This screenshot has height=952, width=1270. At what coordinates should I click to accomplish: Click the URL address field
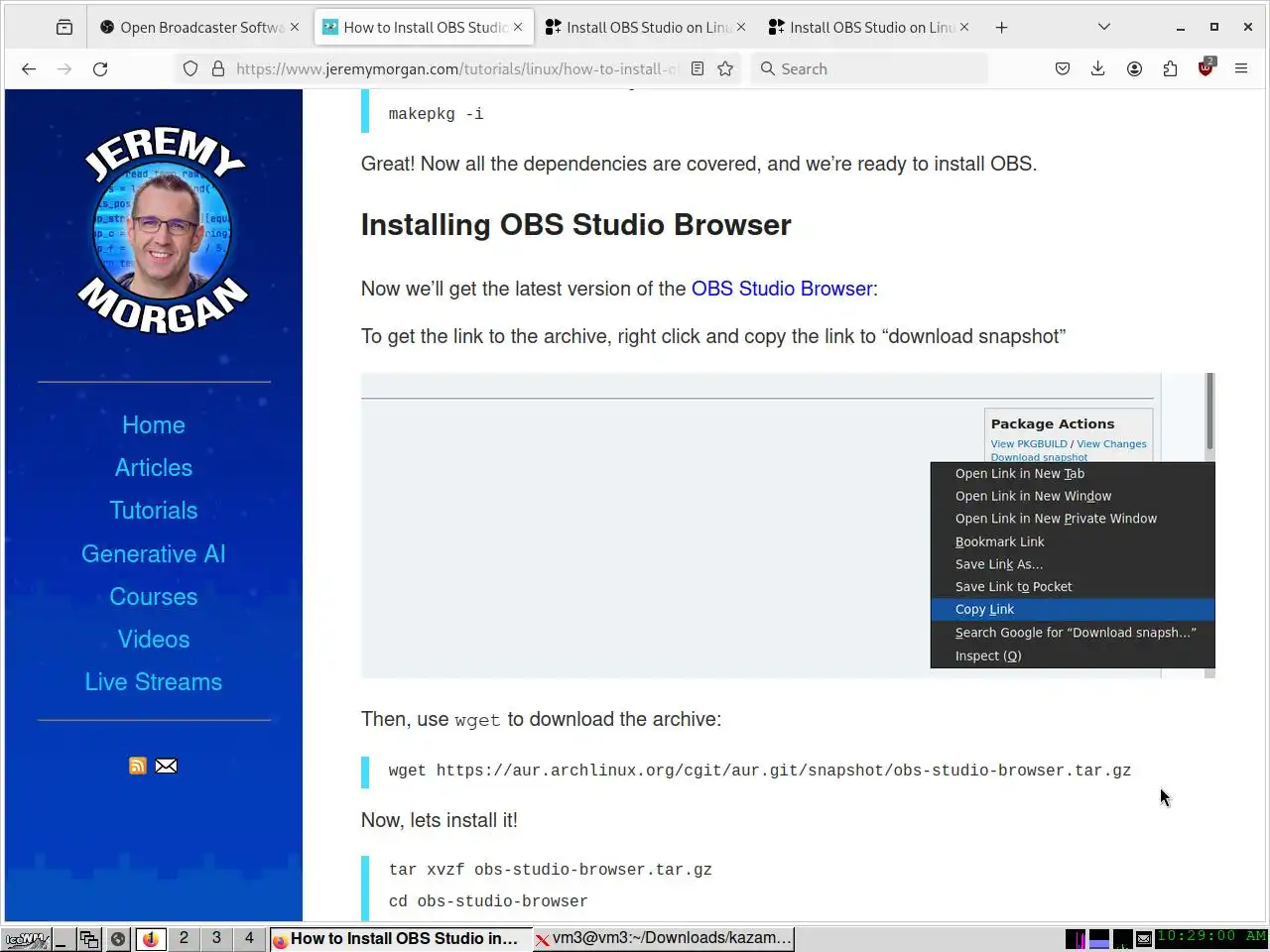456,68
